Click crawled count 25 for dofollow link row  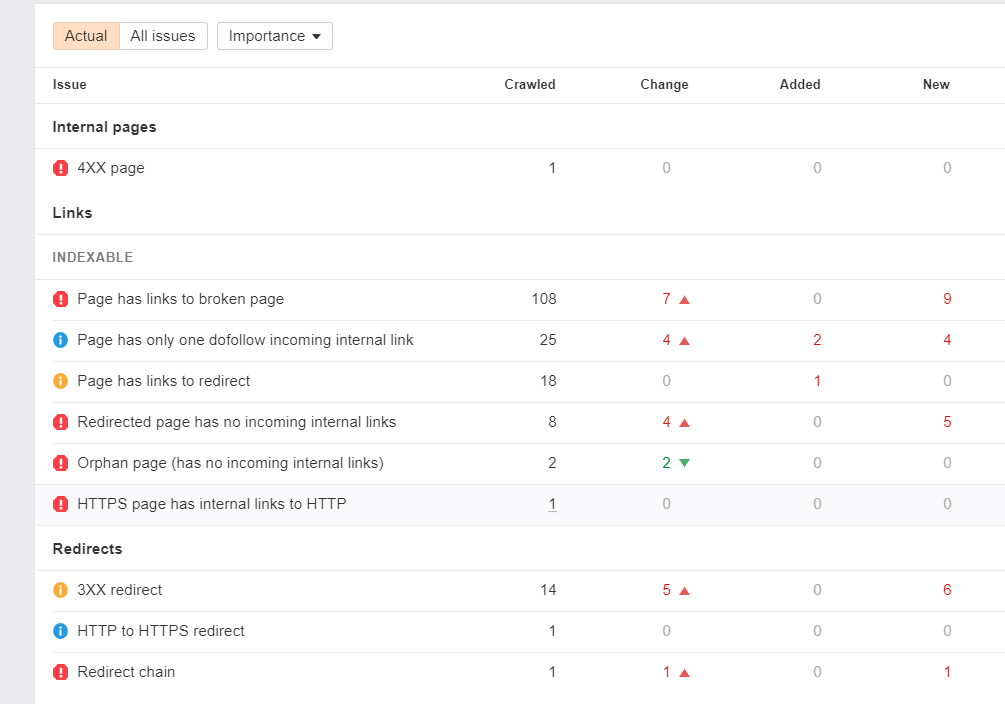tap(548, 340)
